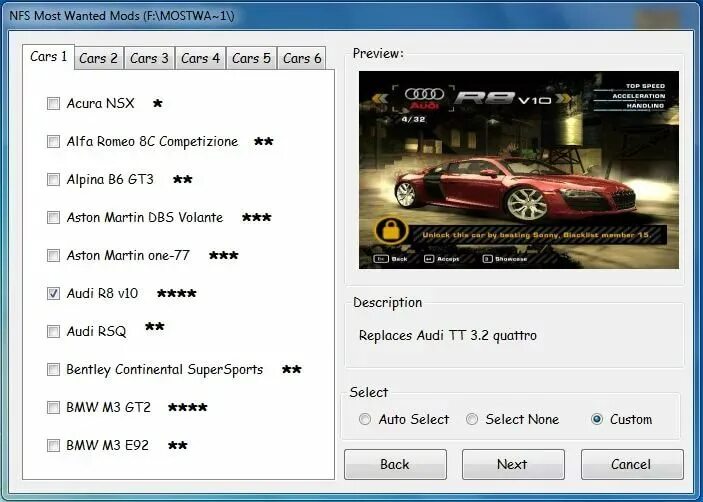Viewport: 703px width, 502px height.
Task: Proceed with the Next button
Action: (x=513, y=464)
